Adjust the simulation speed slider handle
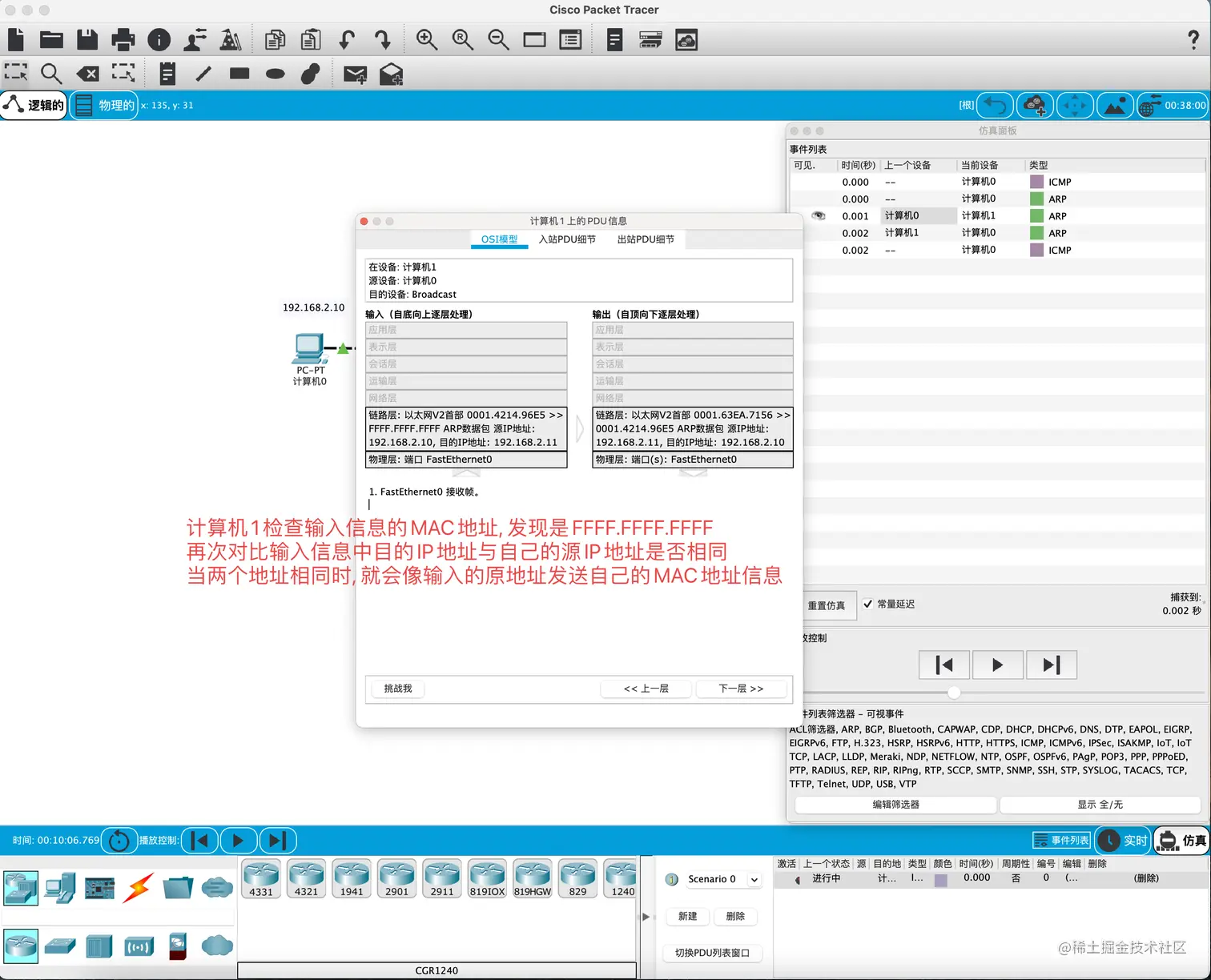The width and height of the screenshot is (1211, 980). click(x=954, y=693)
